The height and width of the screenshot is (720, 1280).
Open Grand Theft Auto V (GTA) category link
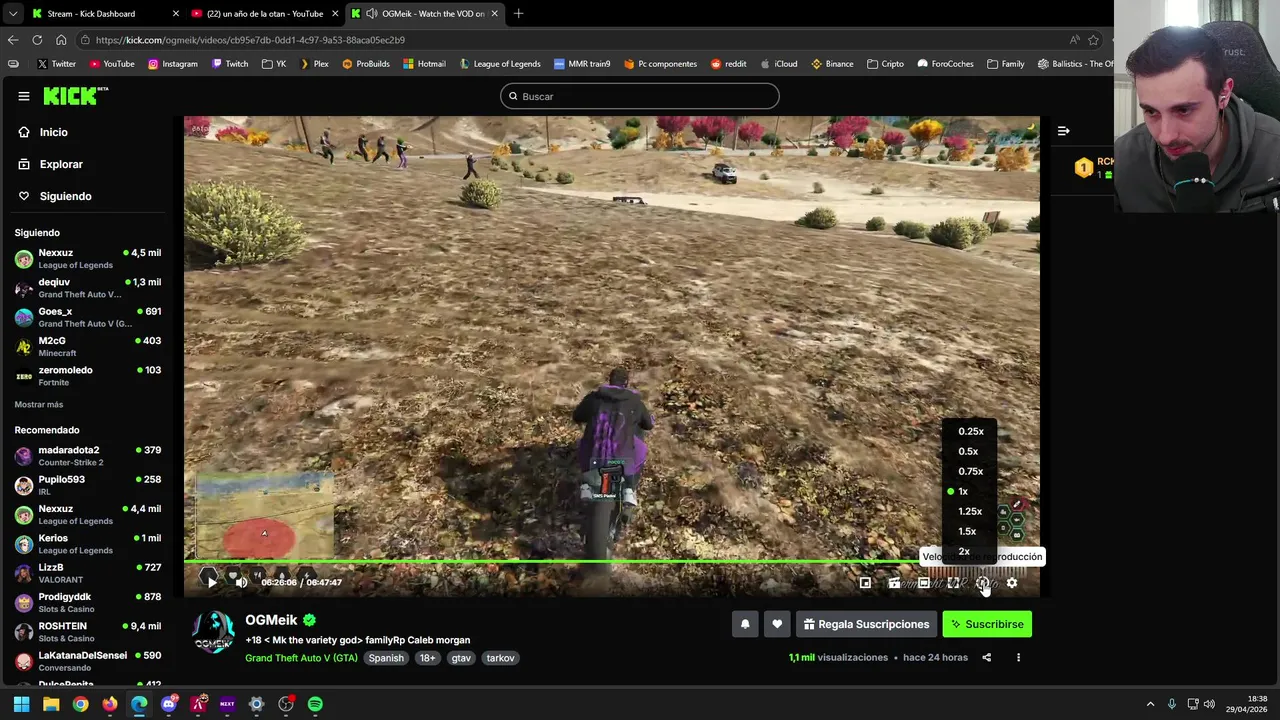pos(301,658)
